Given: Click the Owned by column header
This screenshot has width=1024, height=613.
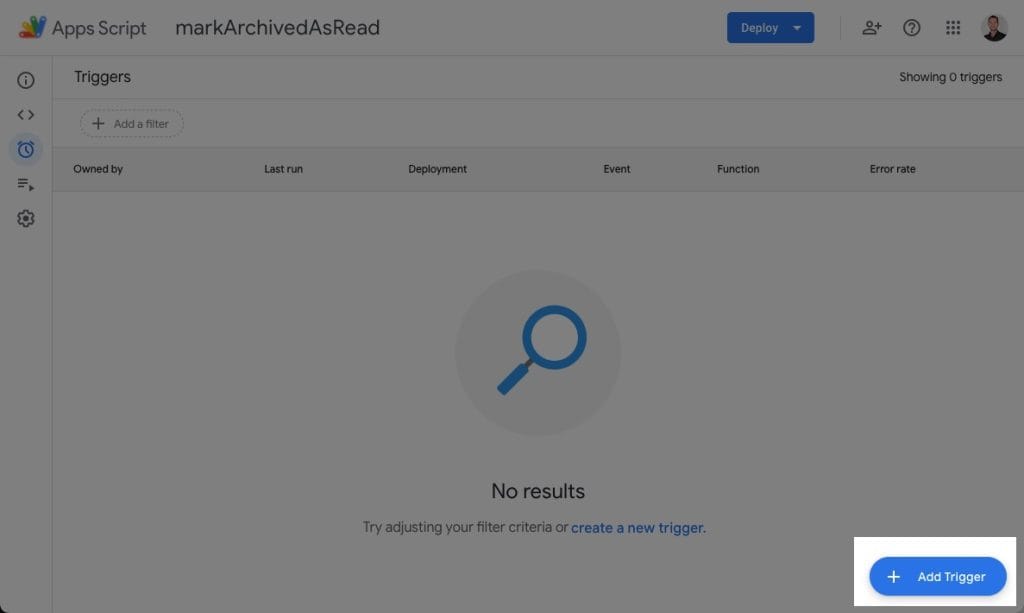Looking at the screenshot, I should tap(98, 169).
